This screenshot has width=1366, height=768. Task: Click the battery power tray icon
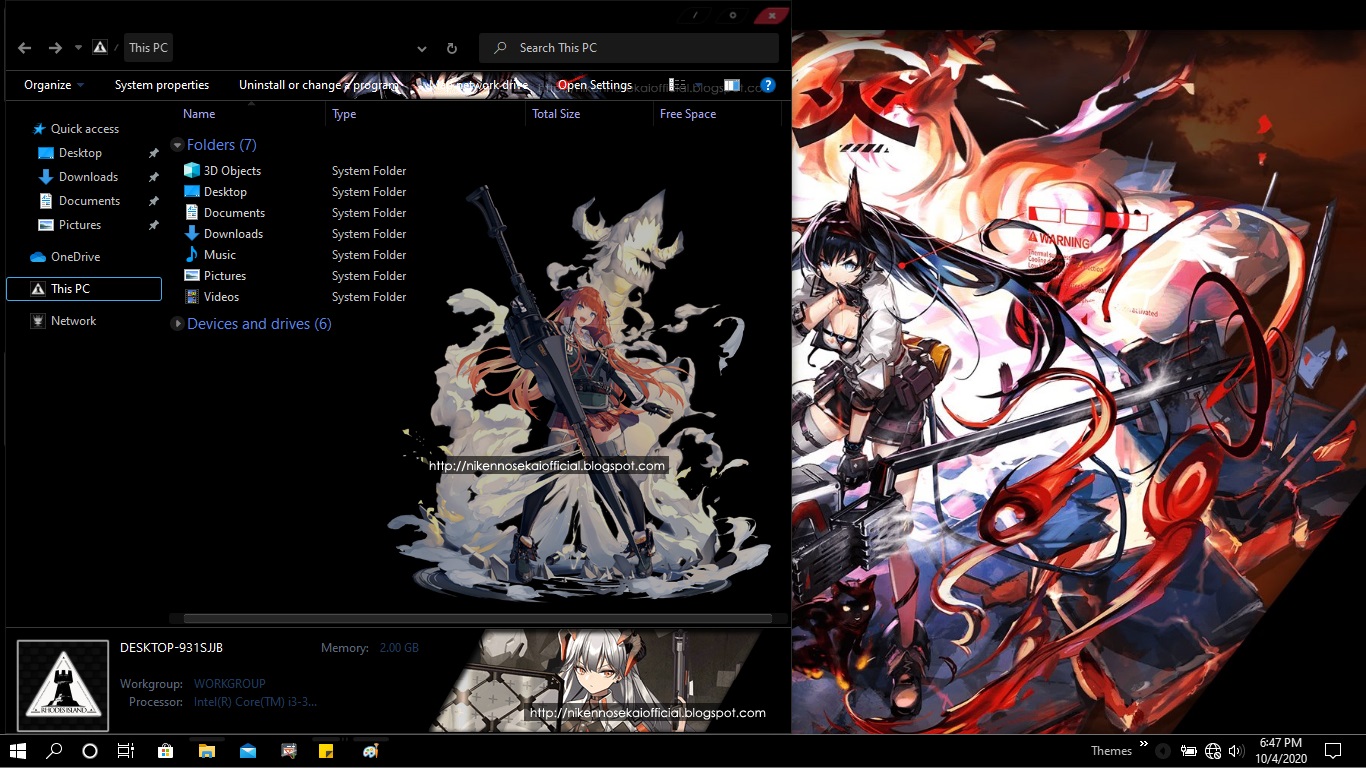[x=1189, y=751]
